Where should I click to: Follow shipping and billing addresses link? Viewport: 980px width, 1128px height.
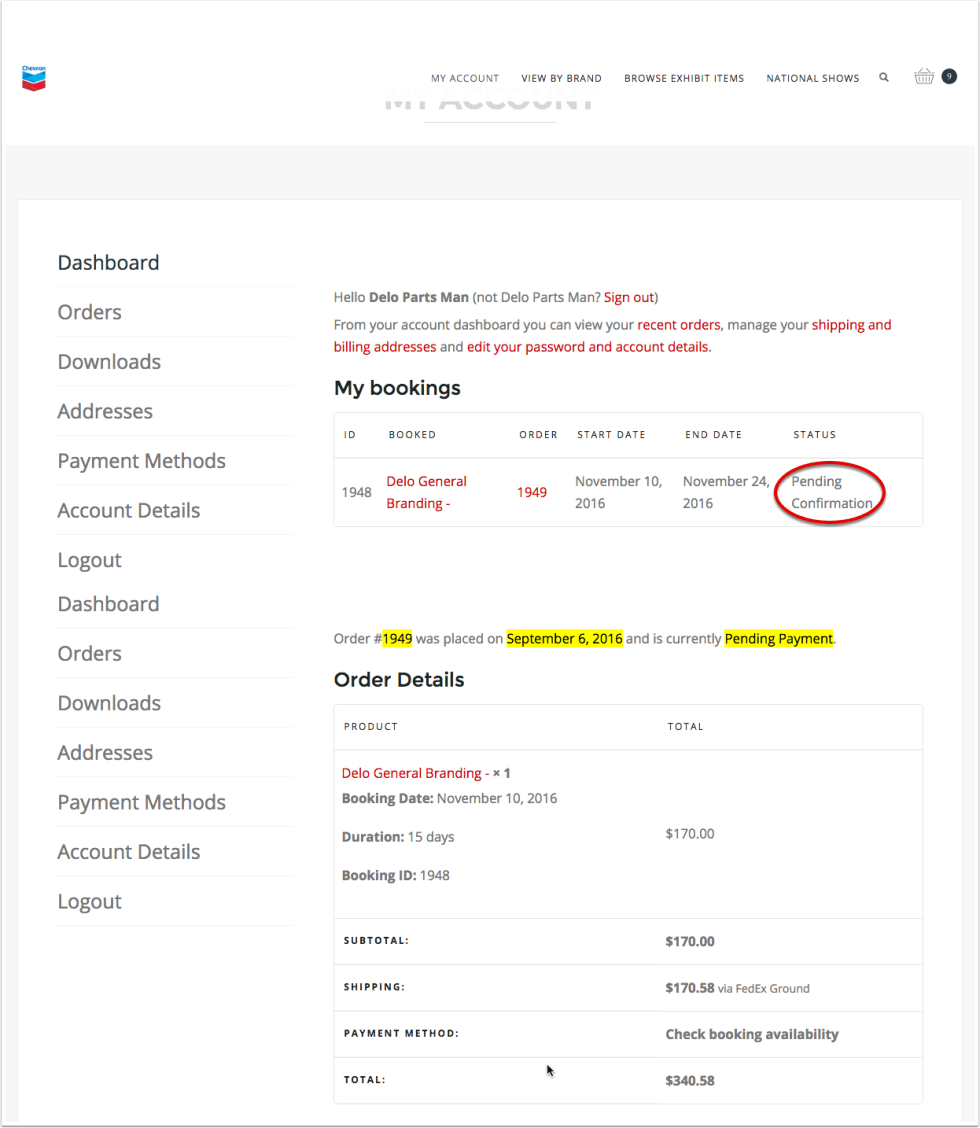(612, 336)
